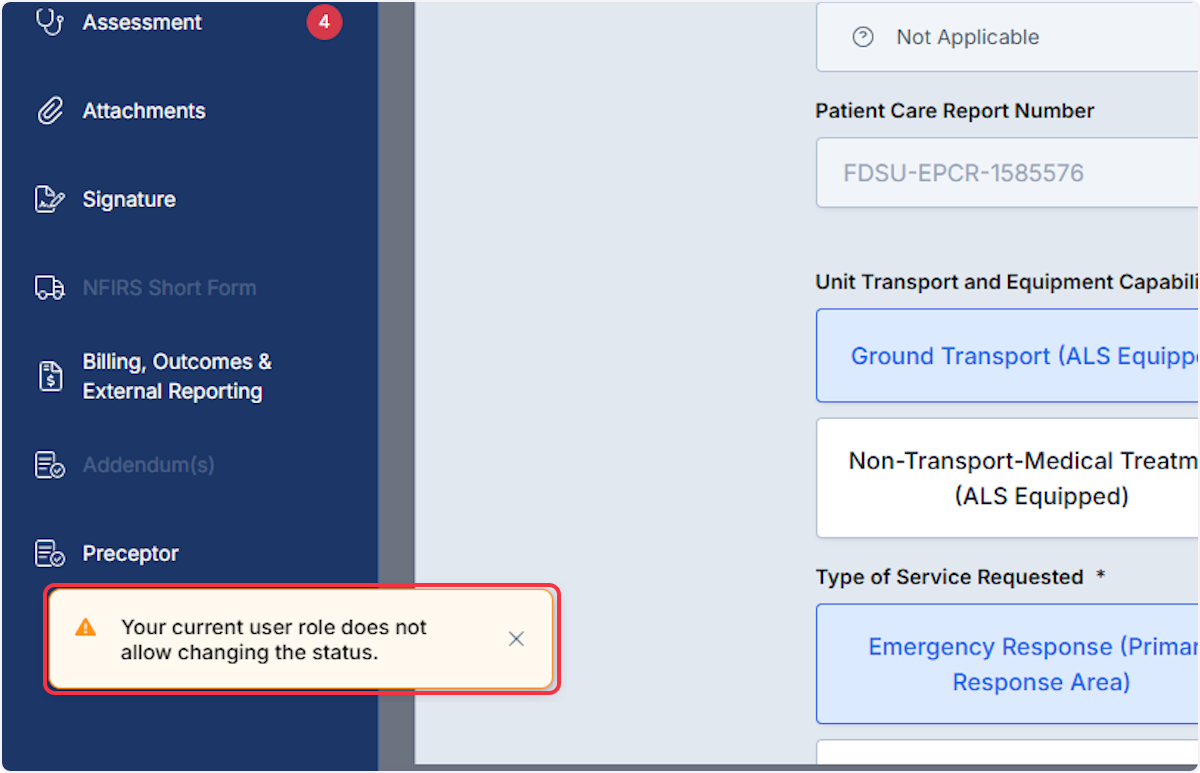Click the orange warning triangle icon
Screen dimensions: 1200x773
(86, 627)
